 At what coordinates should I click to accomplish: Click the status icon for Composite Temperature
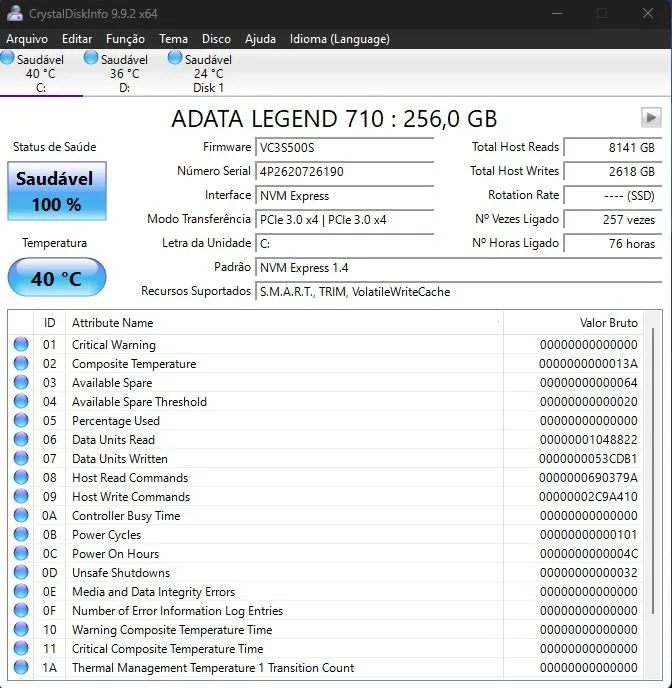(x=21, y=363)
